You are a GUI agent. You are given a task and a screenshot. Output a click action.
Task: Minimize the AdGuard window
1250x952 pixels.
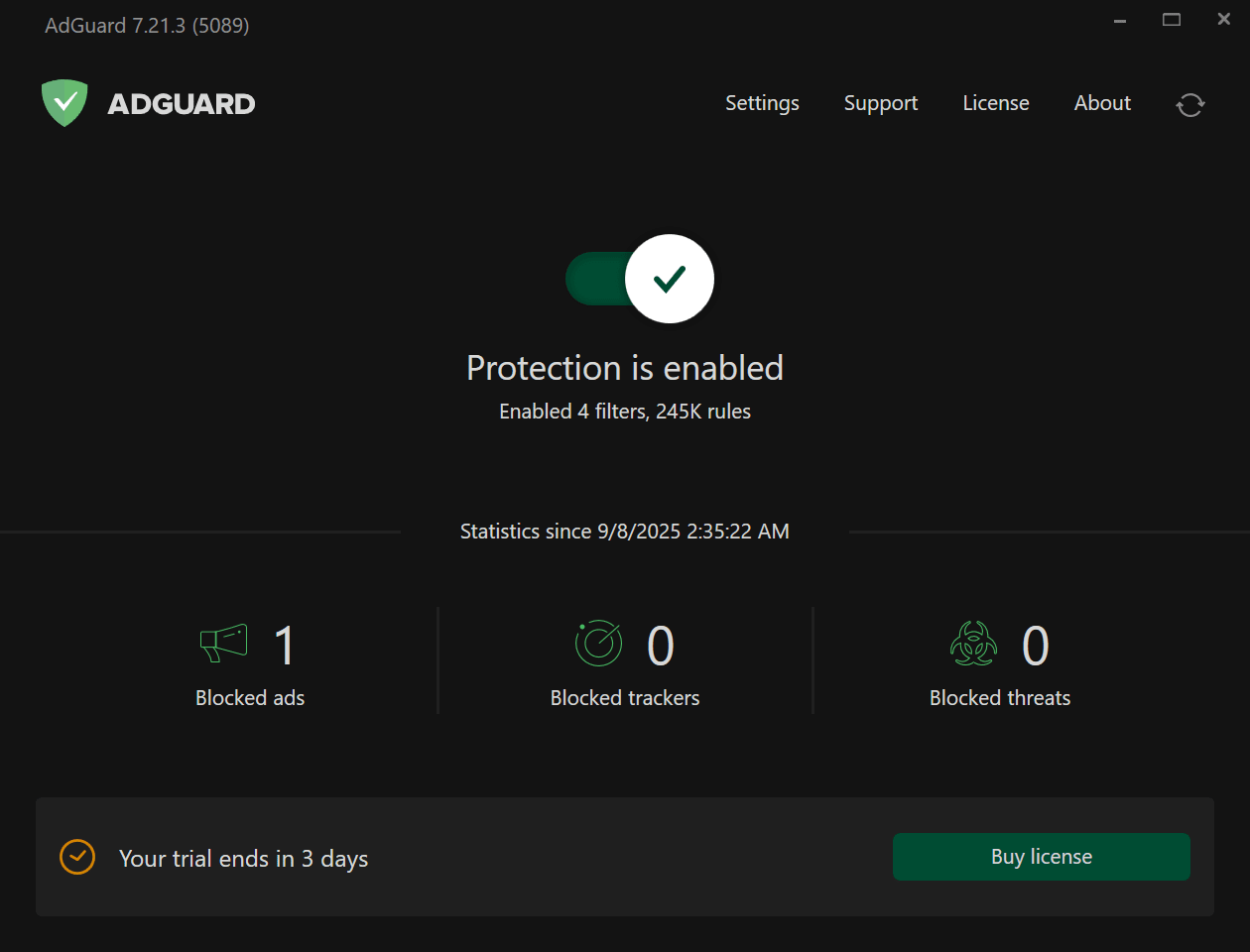pyautogui.click(x=1120, y=21)
